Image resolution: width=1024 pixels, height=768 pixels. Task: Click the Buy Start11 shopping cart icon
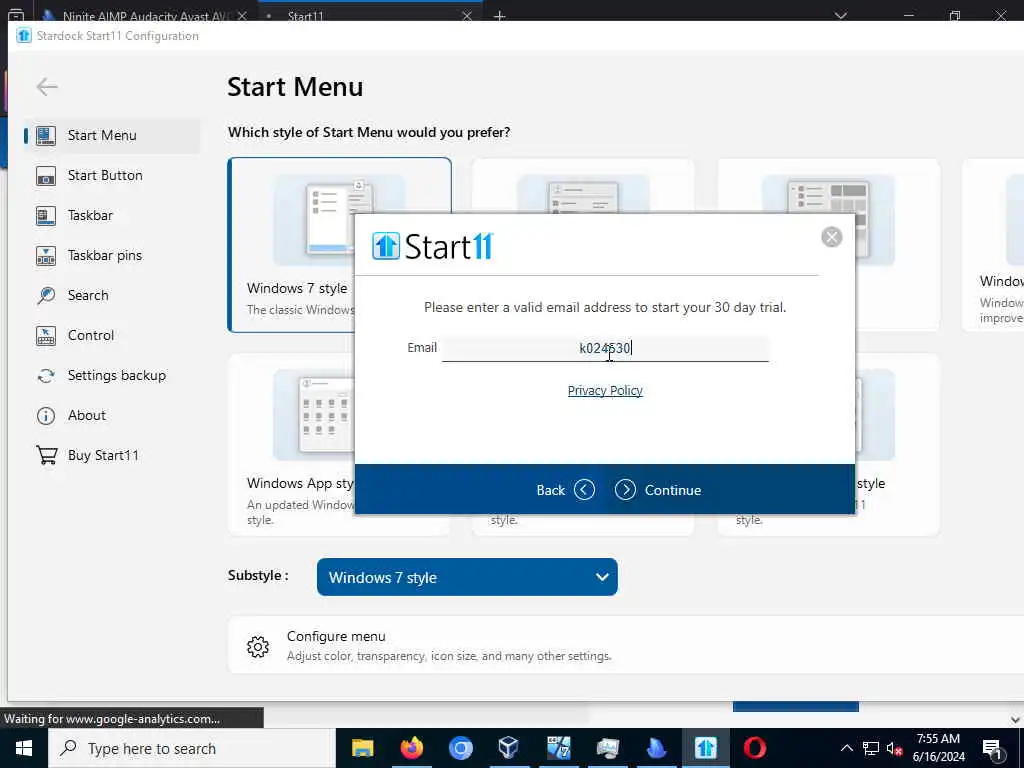[46, 455]
